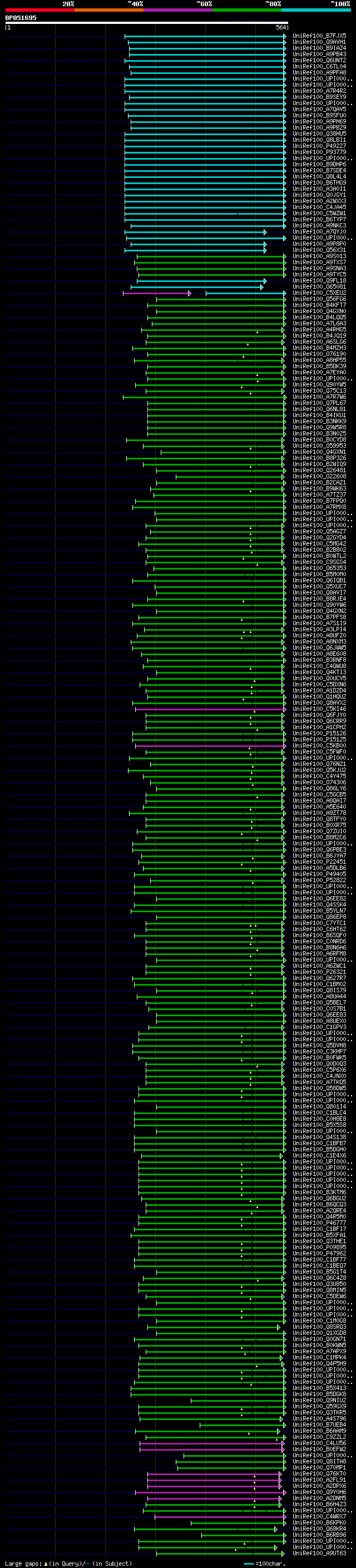Open hit UniRef100_P49227
356x1568 pixels.
click(x=319, y=146)
